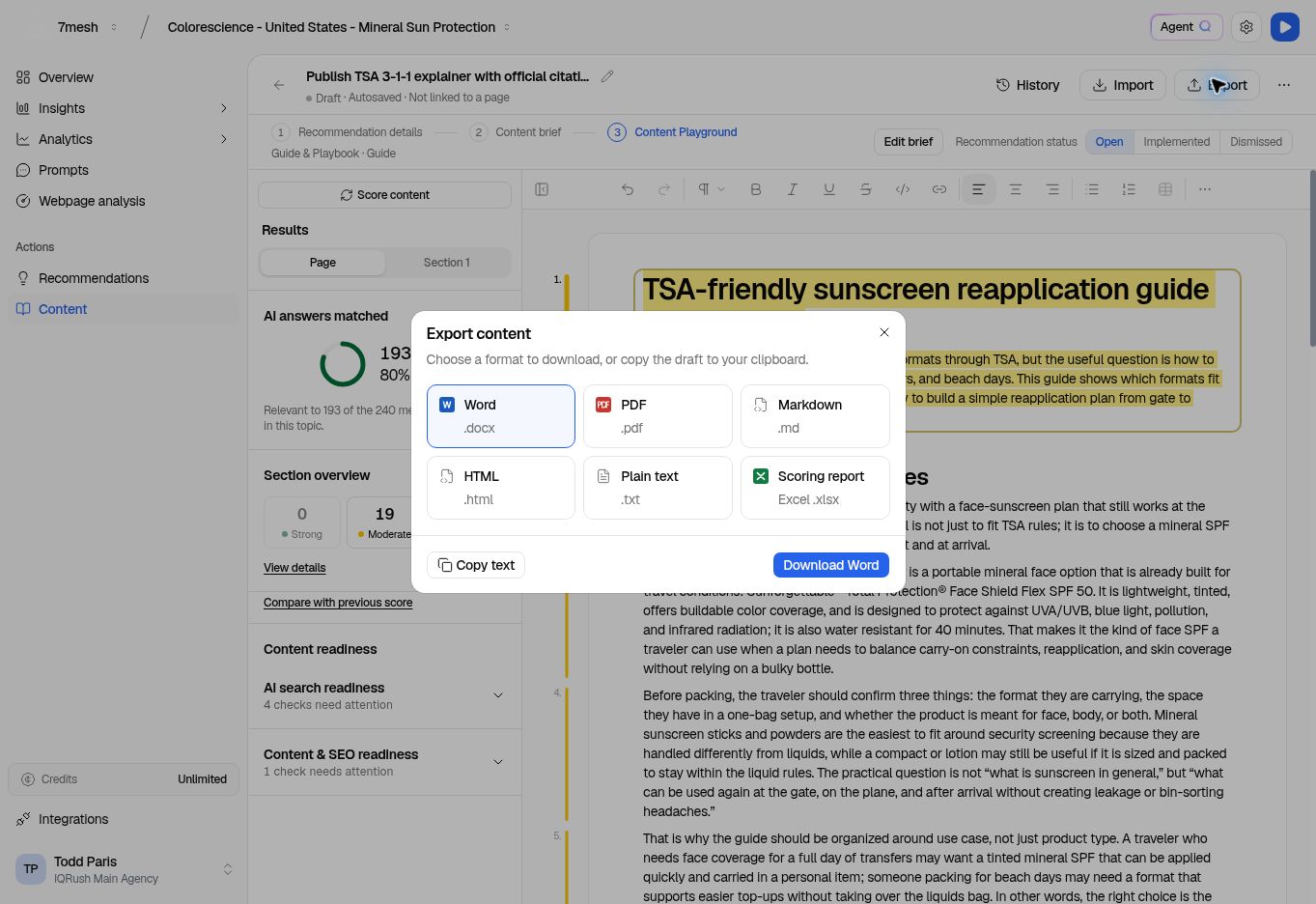The height and width of the screenshot is (904, 1316).
Task: Open Overview in the sidebar
Action: click(123, 77)
